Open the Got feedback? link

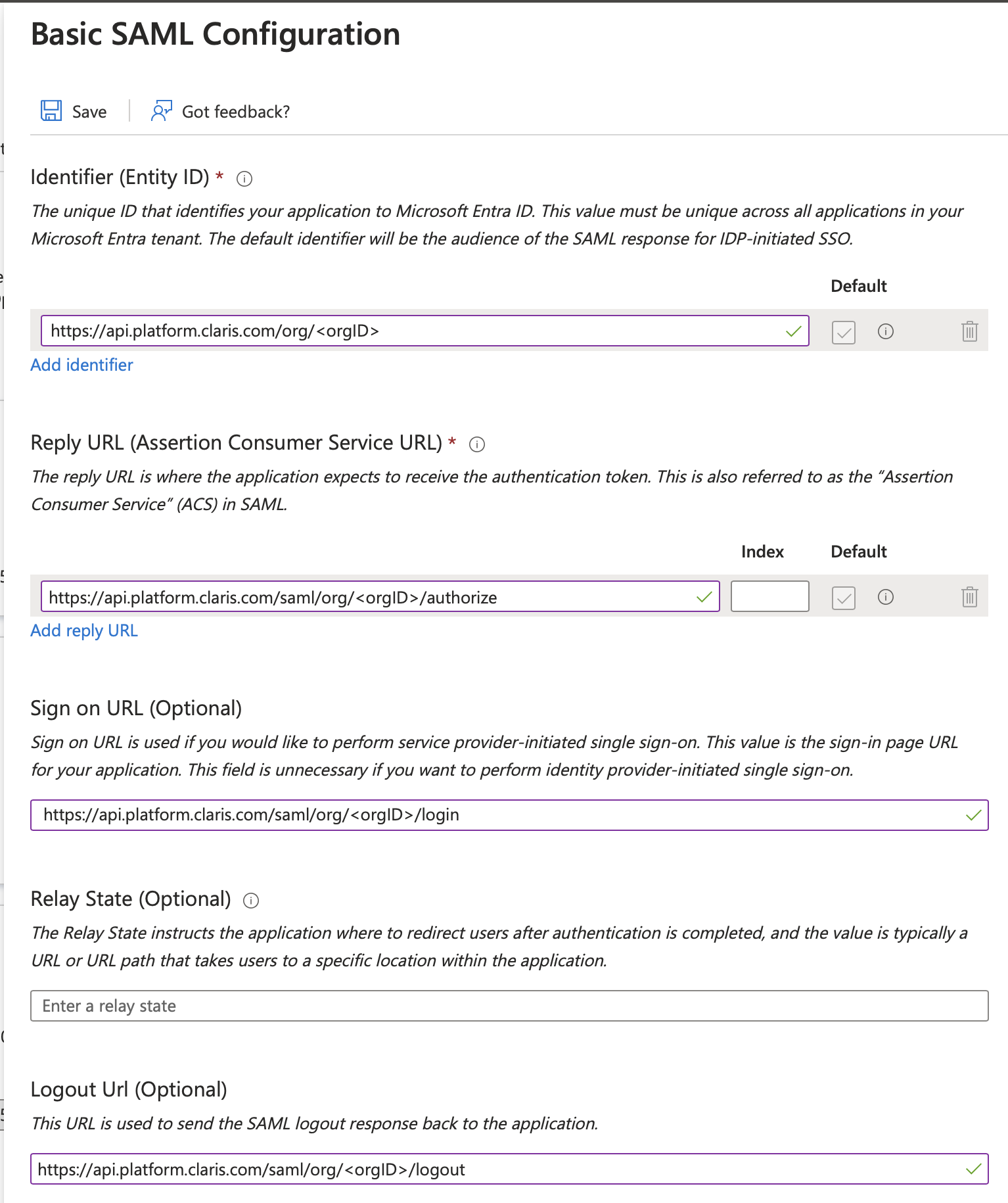(x=235, y=112)
